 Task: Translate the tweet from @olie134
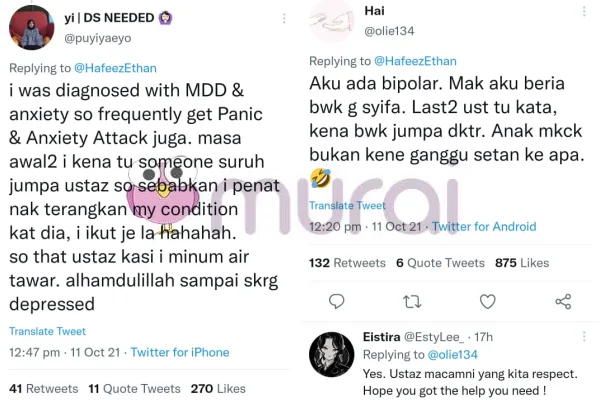347,206
